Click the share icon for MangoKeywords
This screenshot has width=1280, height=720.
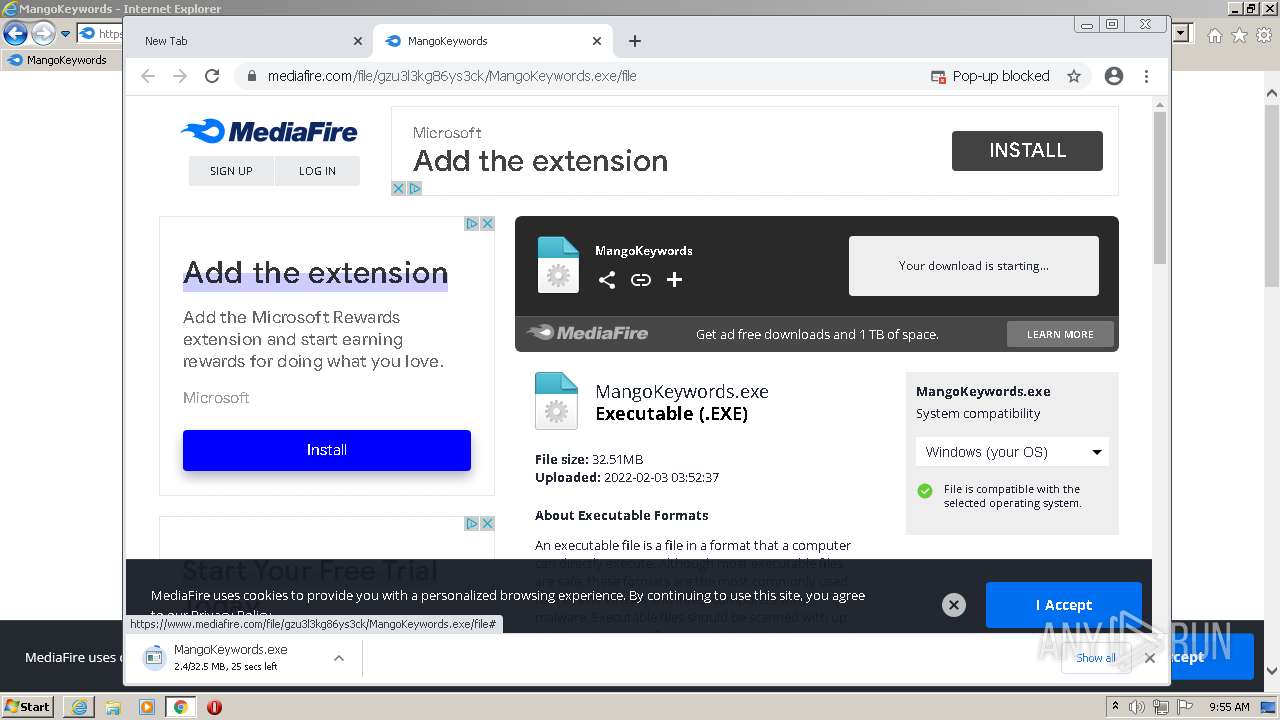tap(607, 280)
